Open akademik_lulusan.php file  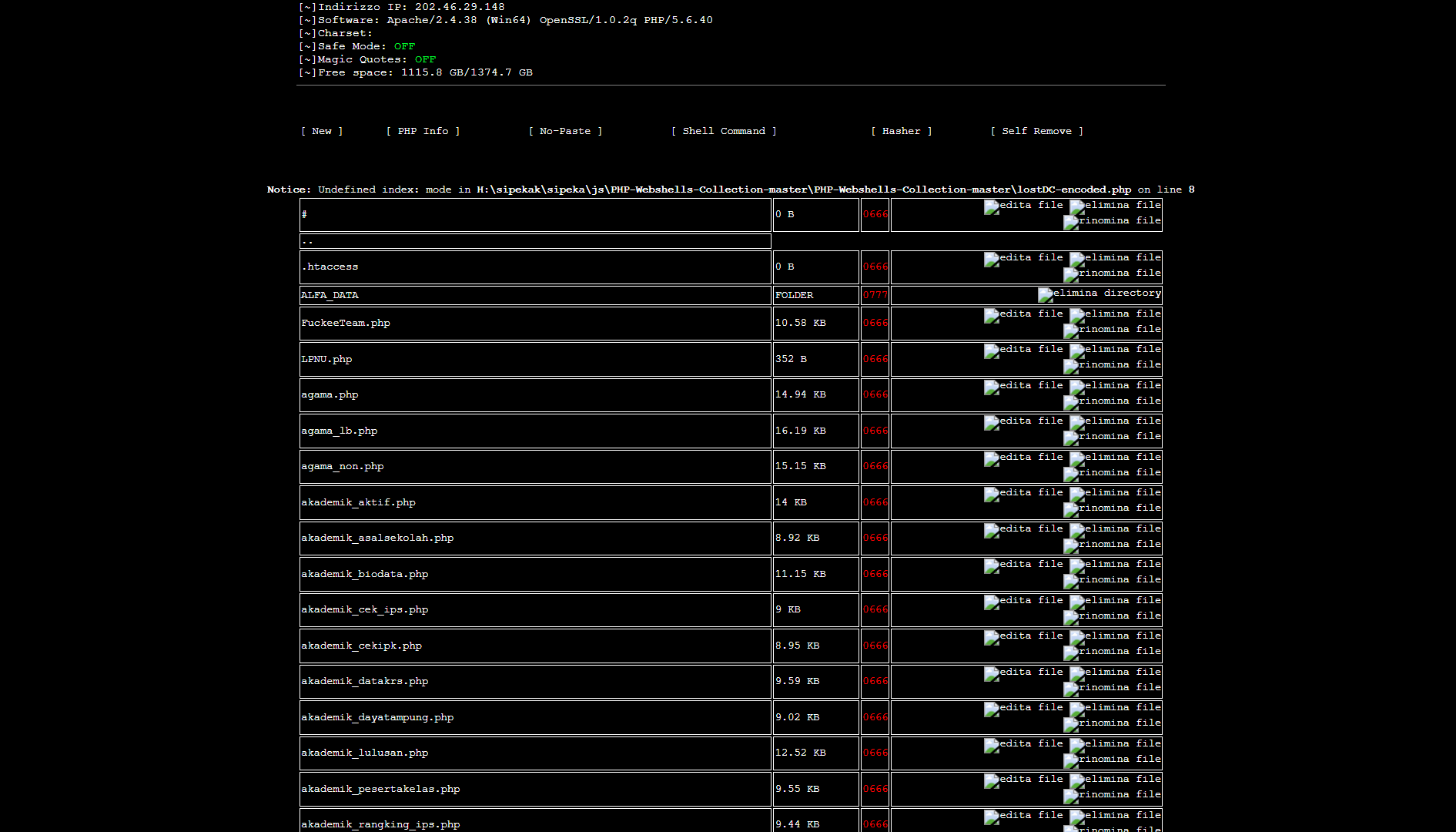365,753
